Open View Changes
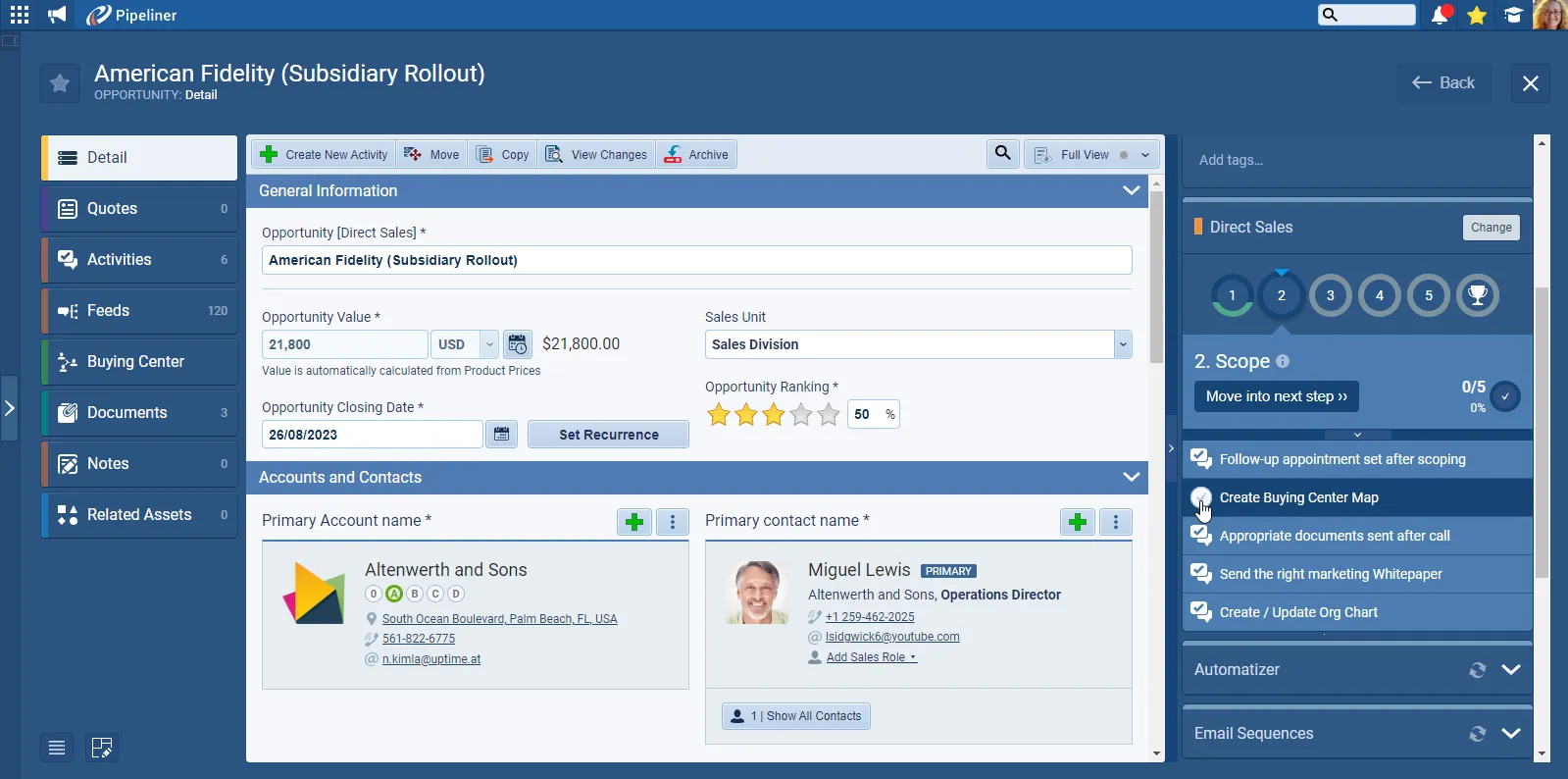 coord(596,155)
